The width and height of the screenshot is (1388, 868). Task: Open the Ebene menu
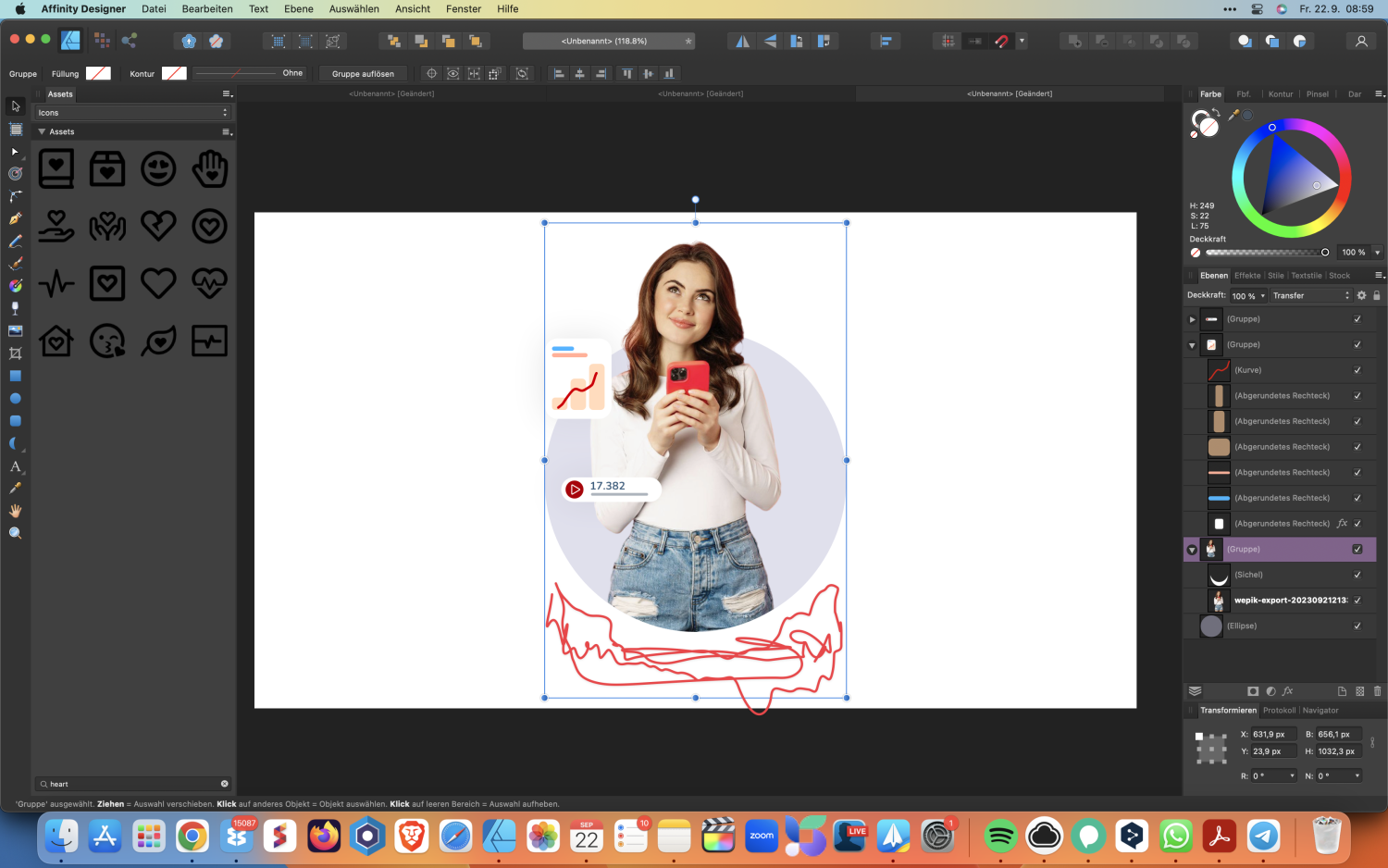298,9
